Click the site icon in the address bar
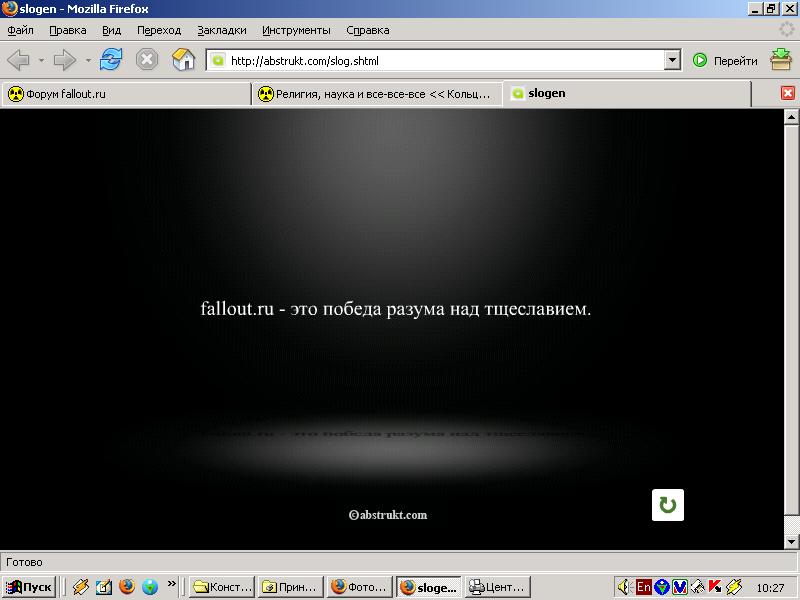The image size is (800, 600). click(218, 61)
